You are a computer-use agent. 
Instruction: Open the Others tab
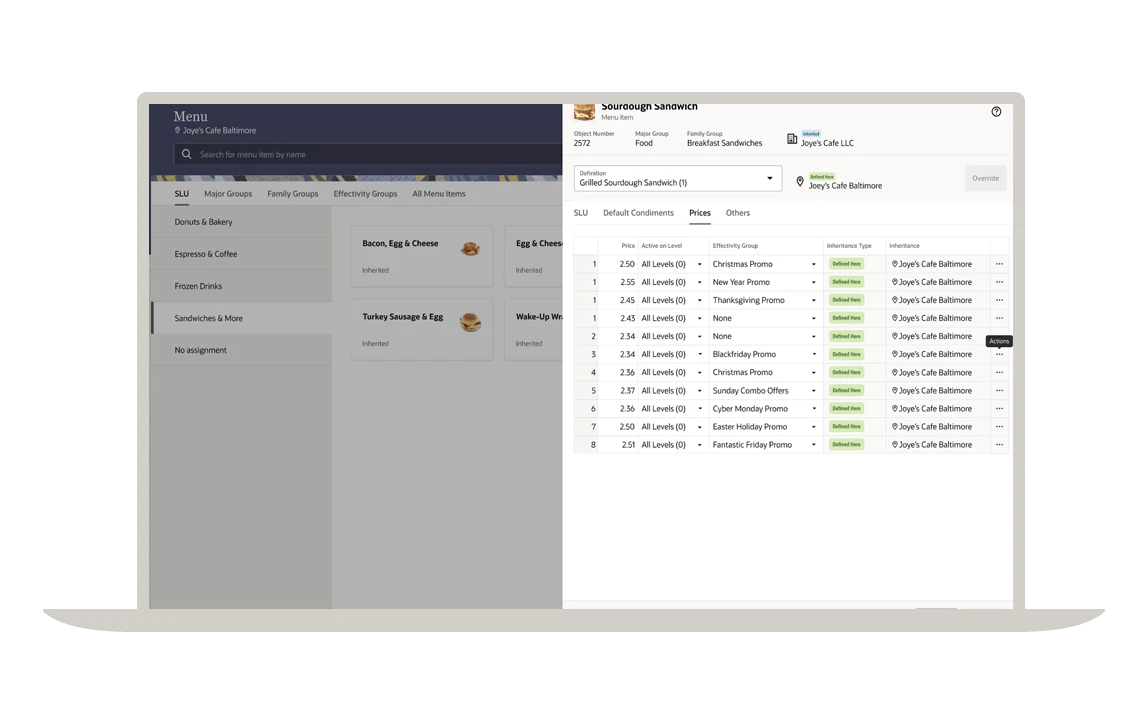737,213
